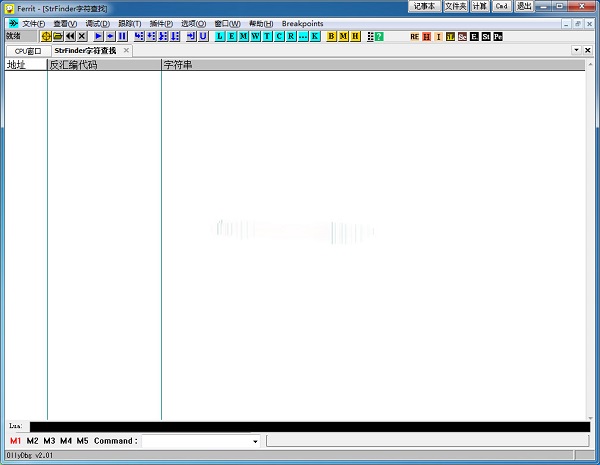Open the Log window via L icon

pos(220,36)
